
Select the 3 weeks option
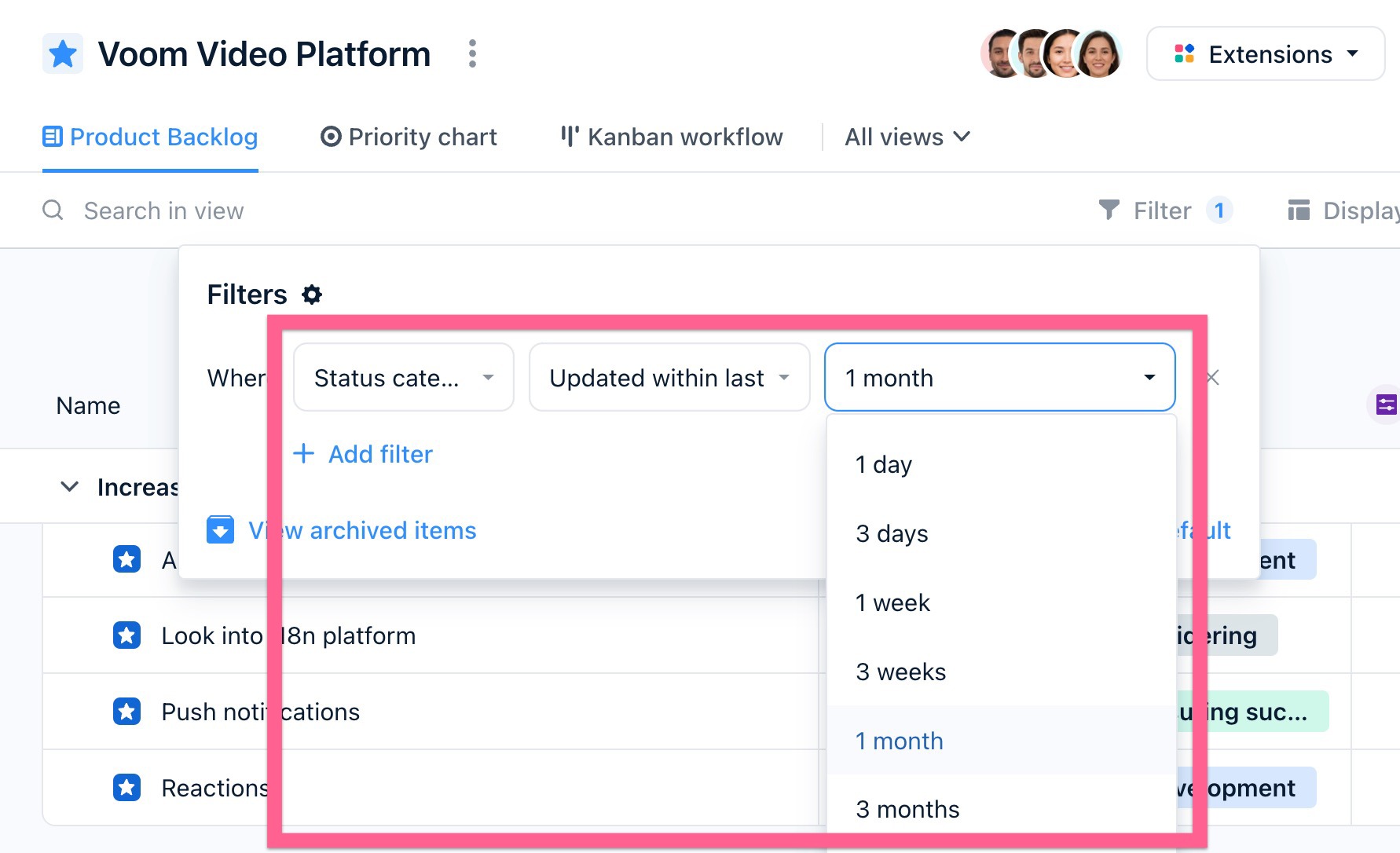point(1002,672)
